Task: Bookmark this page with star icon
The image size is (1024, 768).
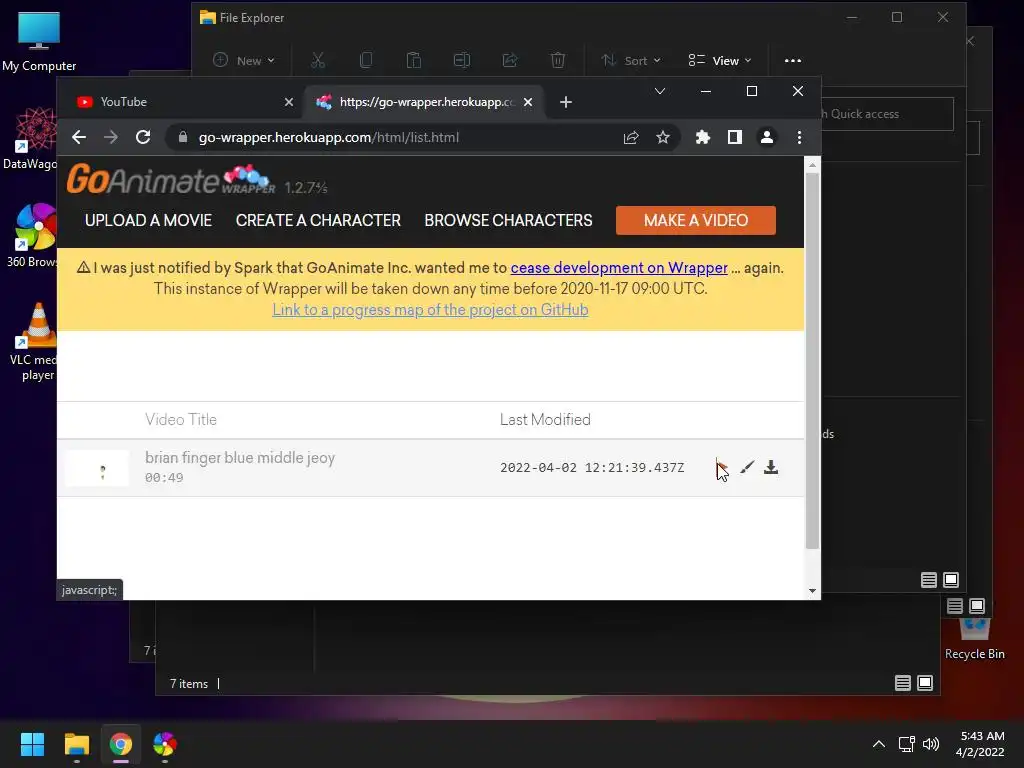Action: pyautogui.click(x=663, y=137)
